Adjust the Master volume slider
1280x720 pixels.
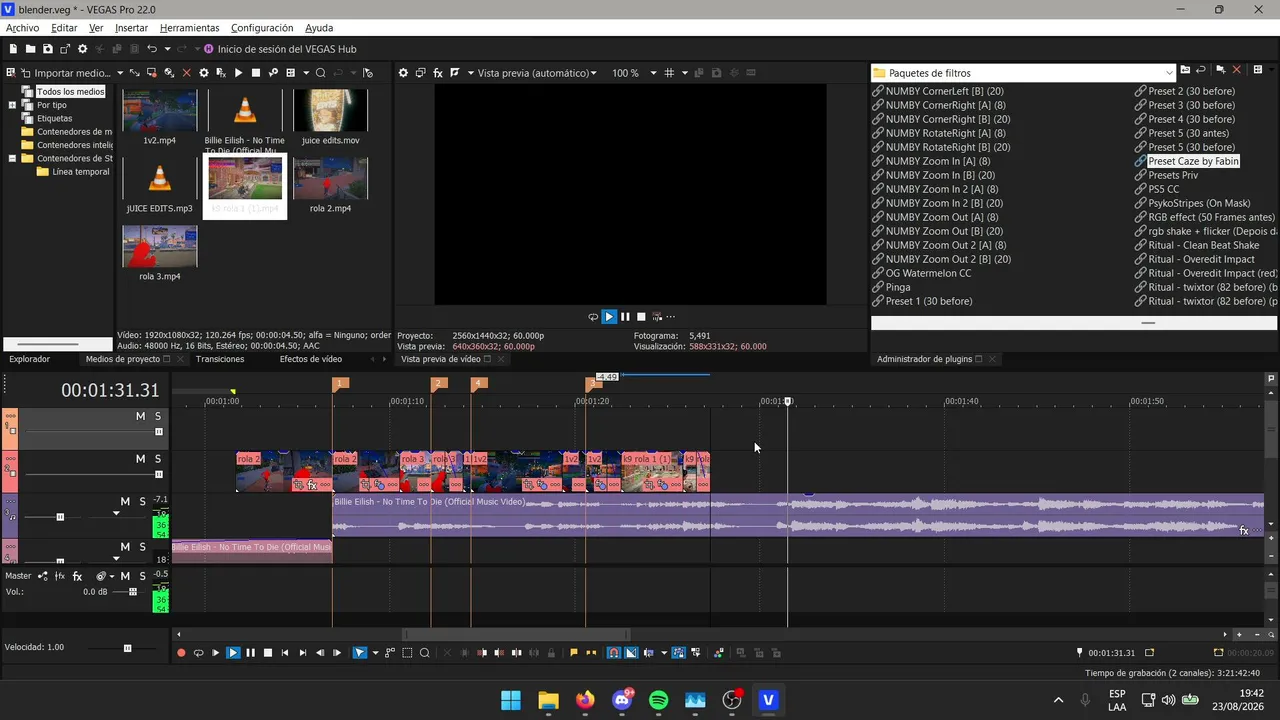132,592
